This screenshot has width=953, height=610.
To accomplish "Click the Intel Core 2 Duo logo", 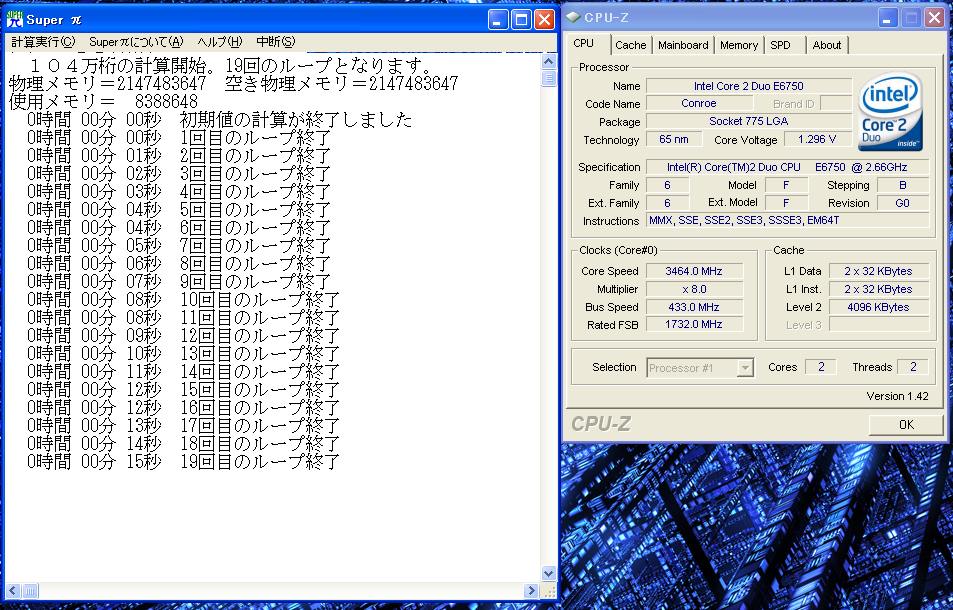I will [890, 112].
